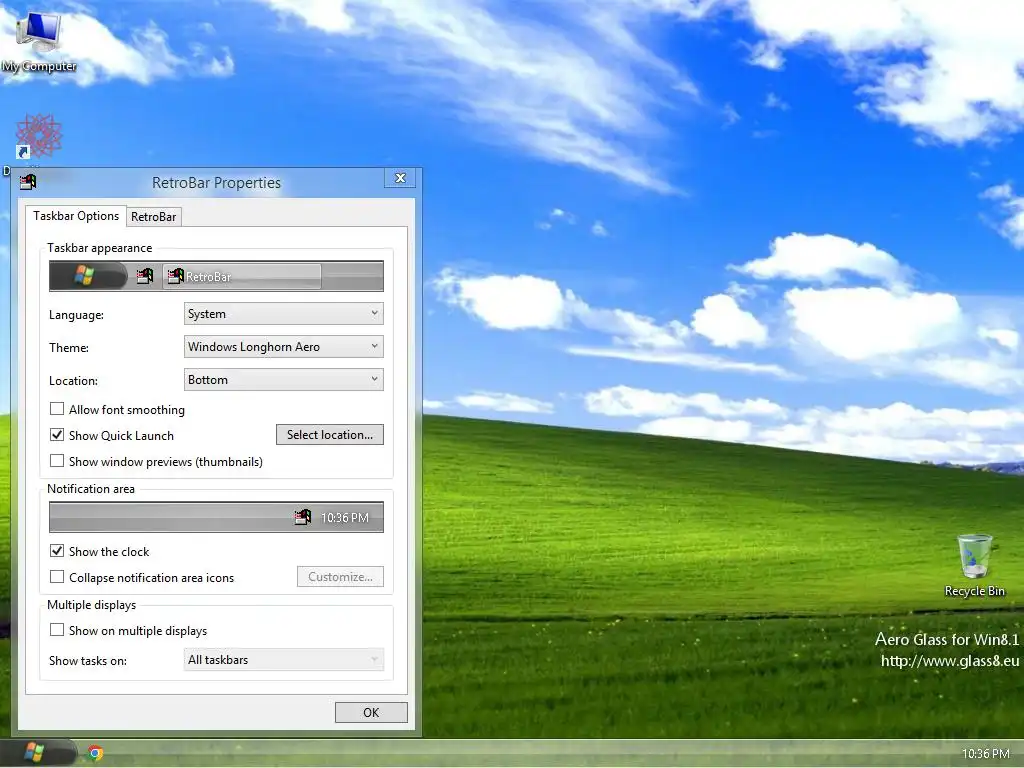Enable Allow font smoothing checkbox
The height and width of the screenshot is (768, 1024).
pyautogui.click(x=57, y=409)
